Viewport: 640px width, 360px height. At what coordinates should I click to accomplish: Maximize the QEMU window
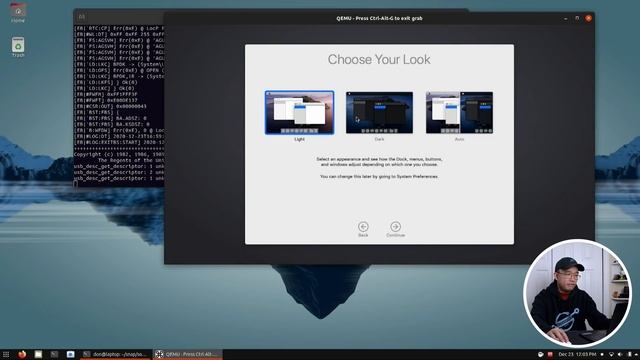pyautogui.click(x=577, y=18)
